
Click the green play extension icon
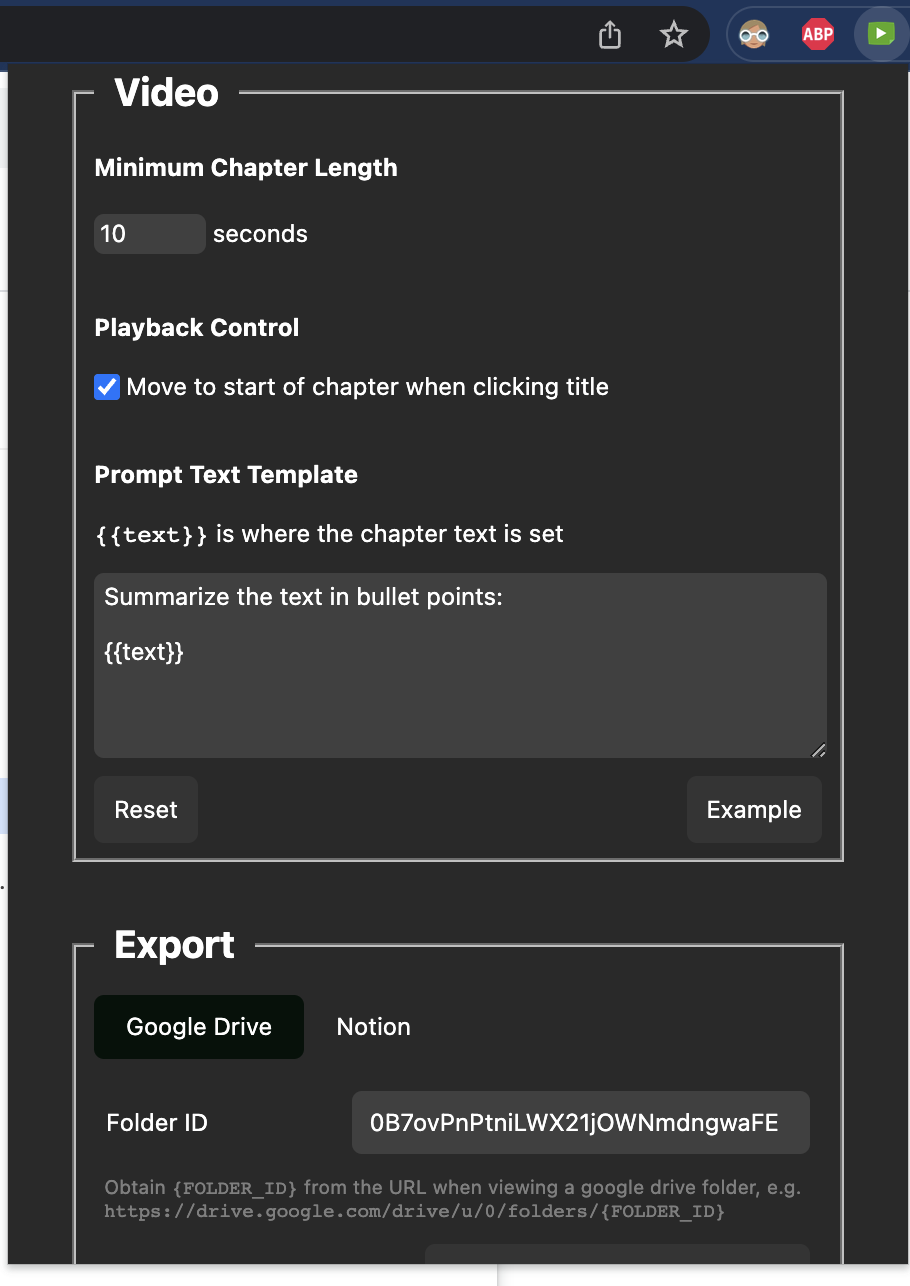[x=879, y=33]
